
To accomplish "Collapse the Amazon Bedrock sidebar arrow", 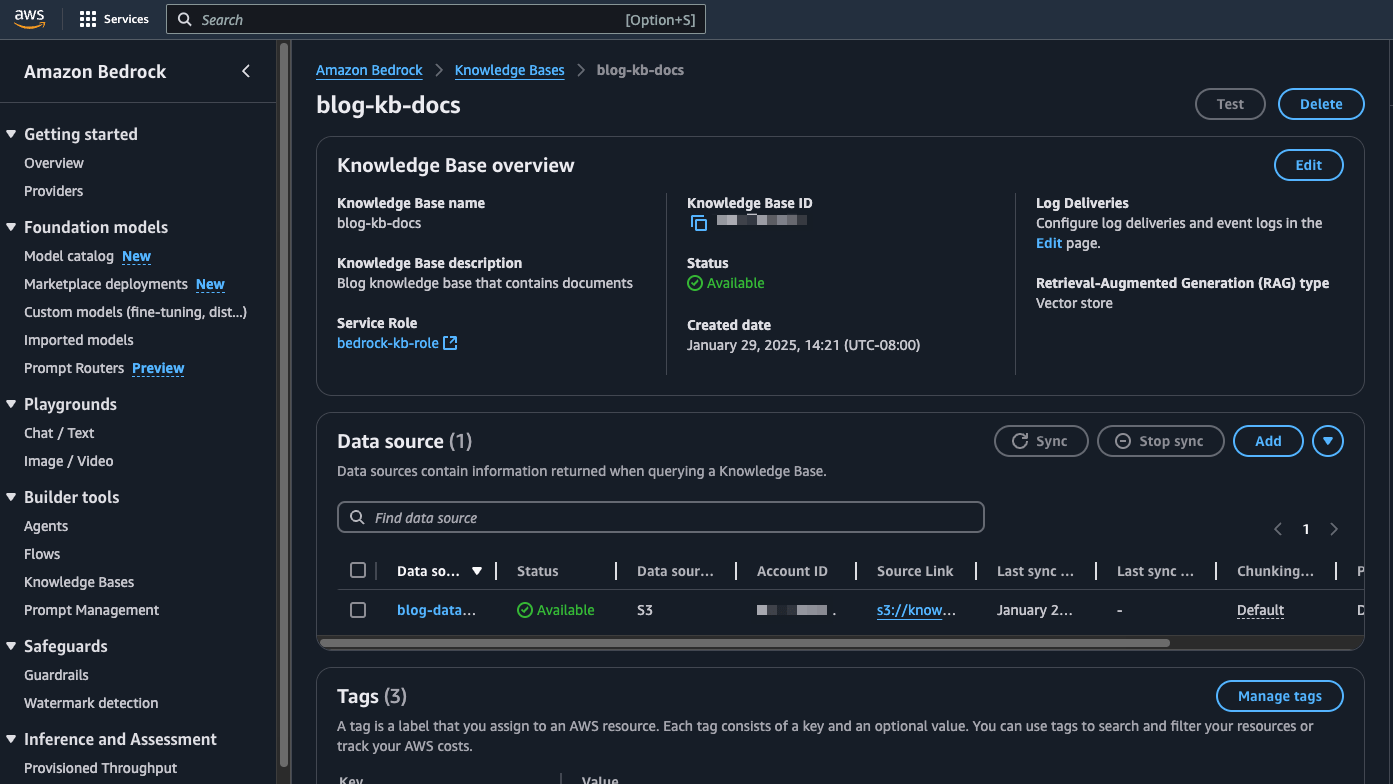I will click(246, 71).
